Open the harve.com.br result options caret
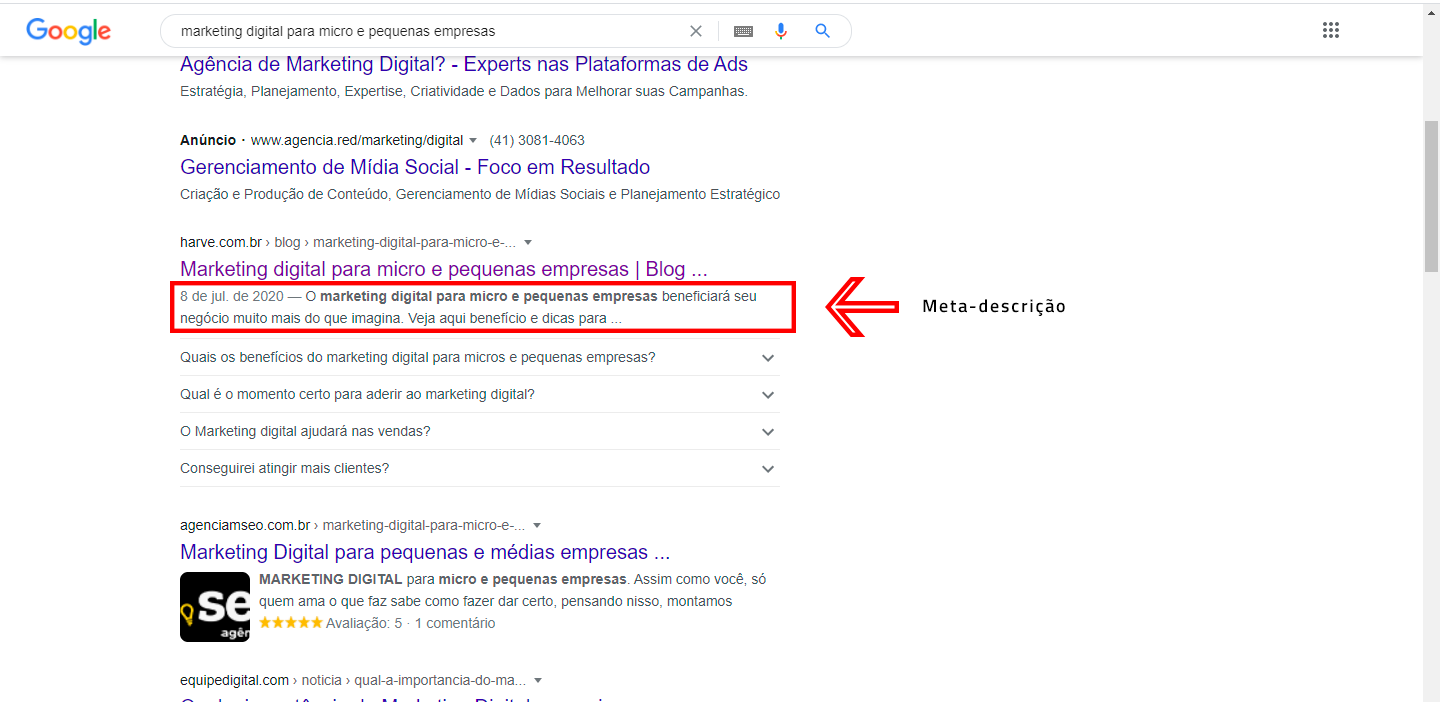The width and height of the screenshot is (1440, 702). click(528, 241)
